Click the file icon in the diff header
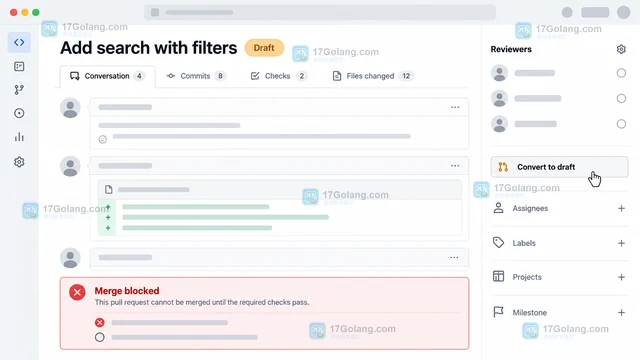The image size is (640, 360). pos(109,189)
